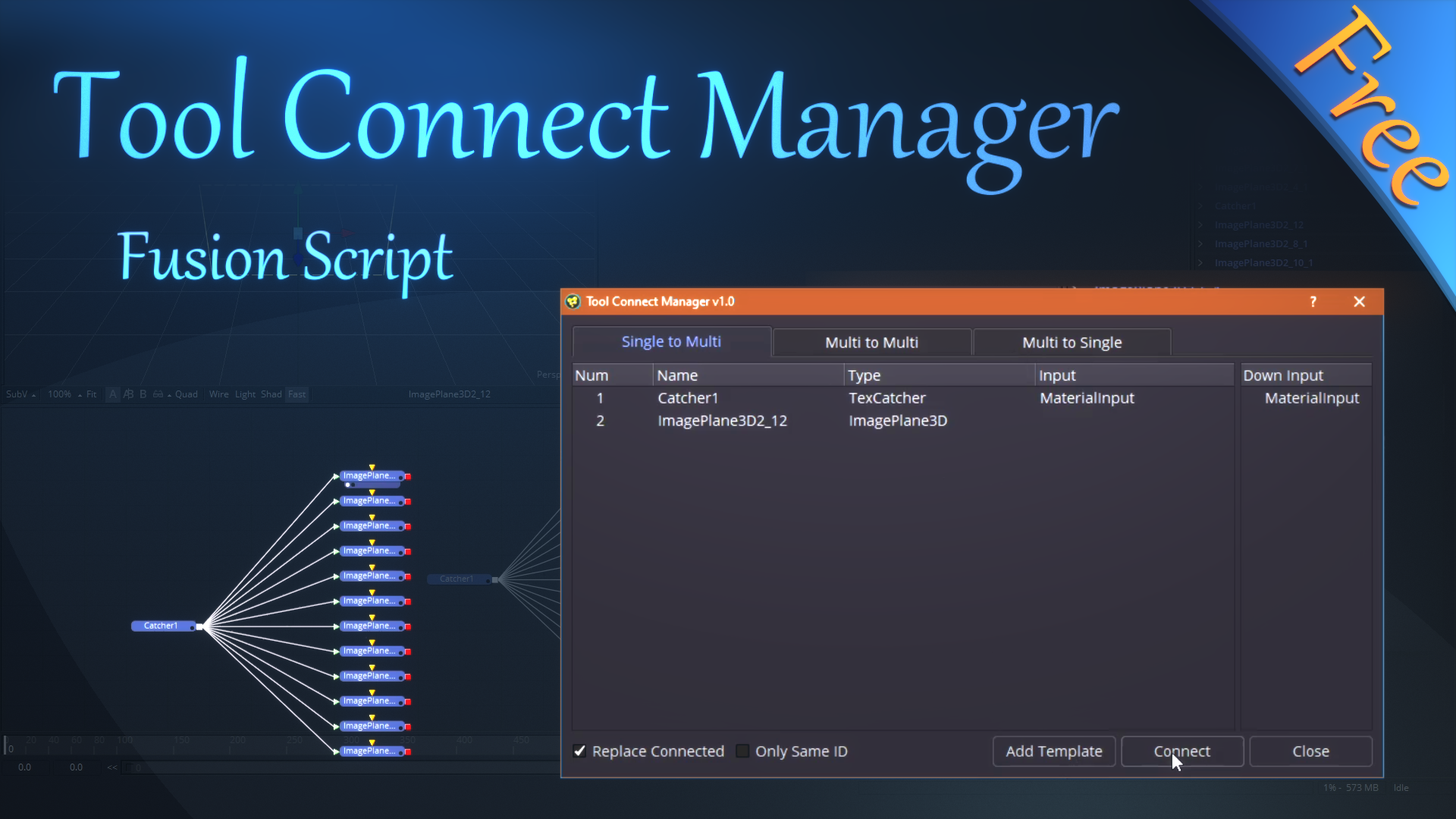
Task: Click the ImagePlane3D type cell
Action: pyautogui.click(x=898, y=421)
